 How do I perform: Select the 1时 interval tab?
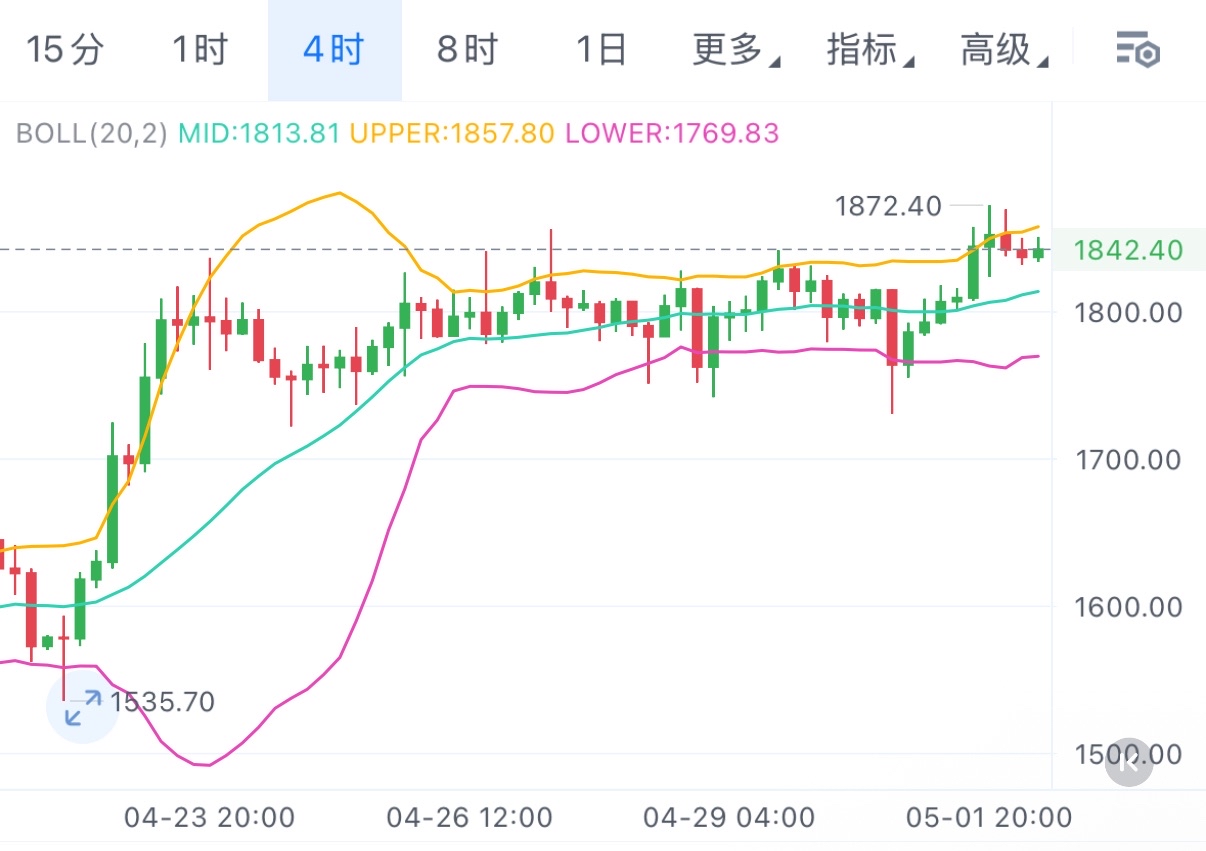pyautogui.click(x=200, y=50)
